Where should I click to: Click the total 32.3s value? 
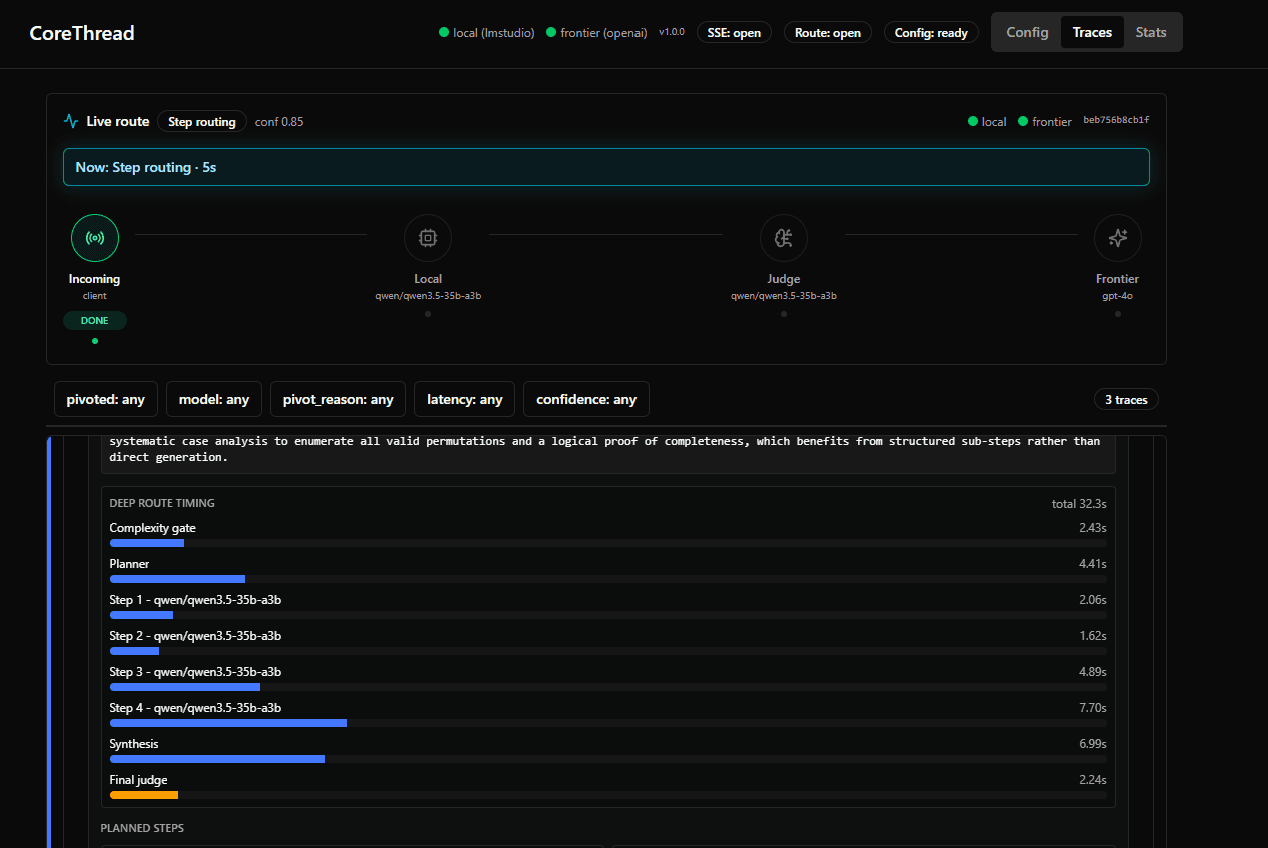tap(1079, 504)
